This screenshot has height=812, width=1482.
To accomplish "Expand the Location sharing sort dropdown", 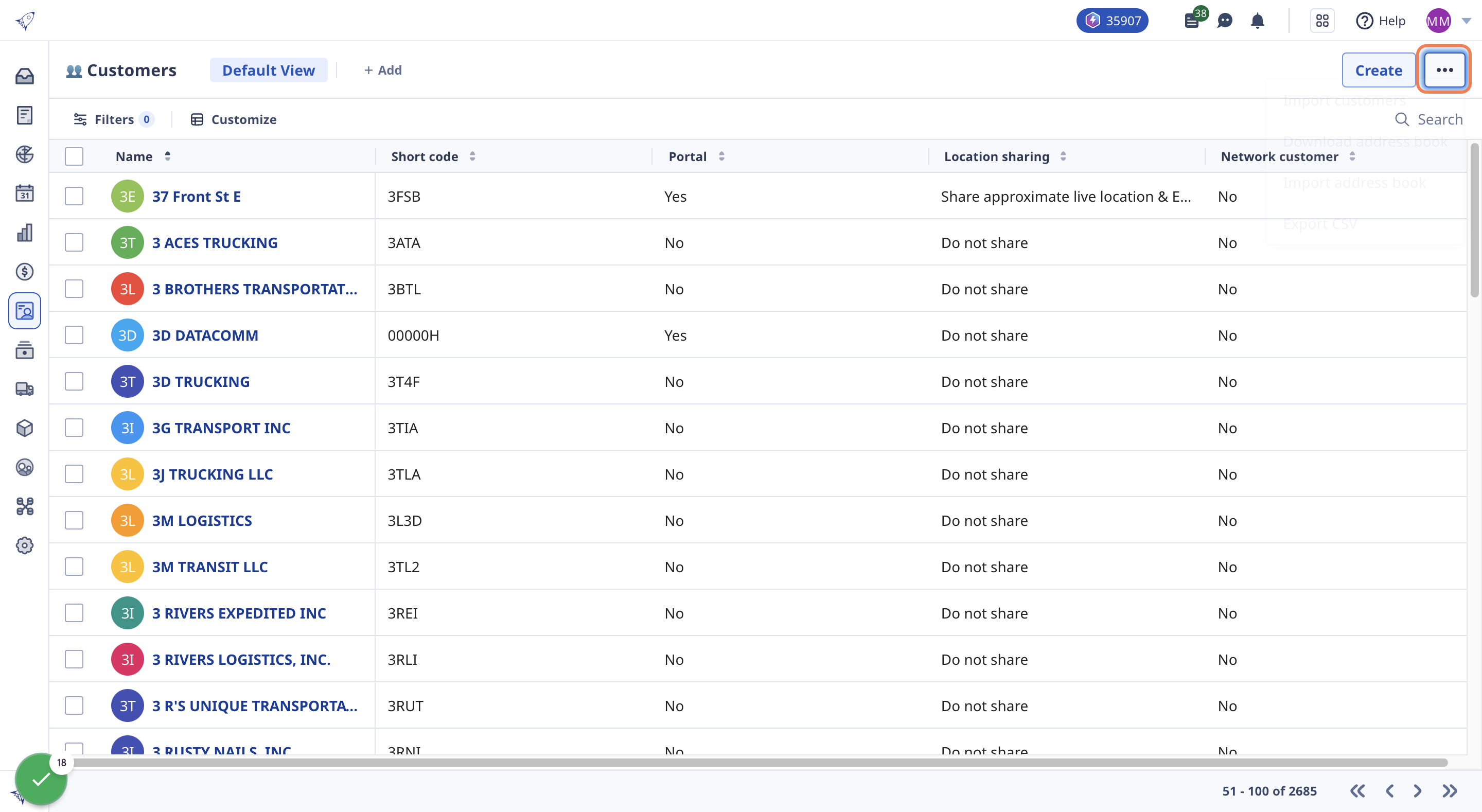I will point(1064,156).
